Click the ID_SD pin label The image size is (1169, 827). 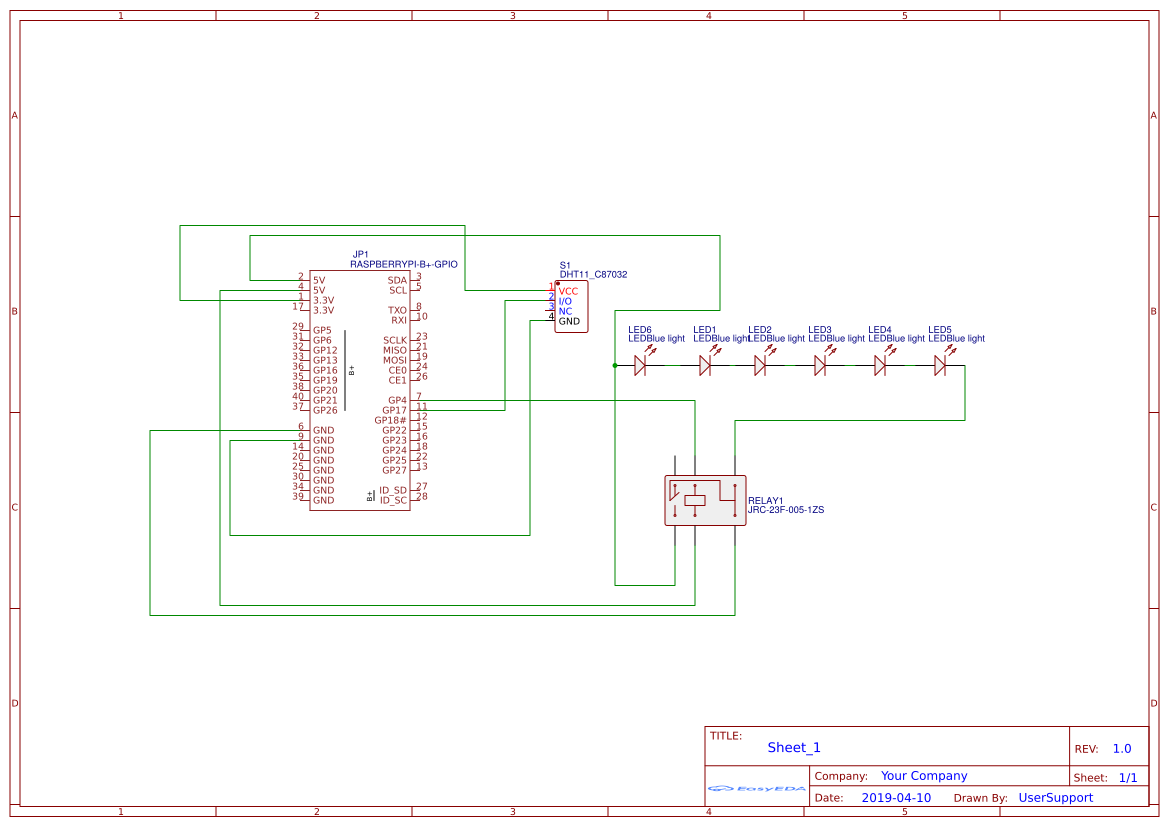click(x=393, y=491)
